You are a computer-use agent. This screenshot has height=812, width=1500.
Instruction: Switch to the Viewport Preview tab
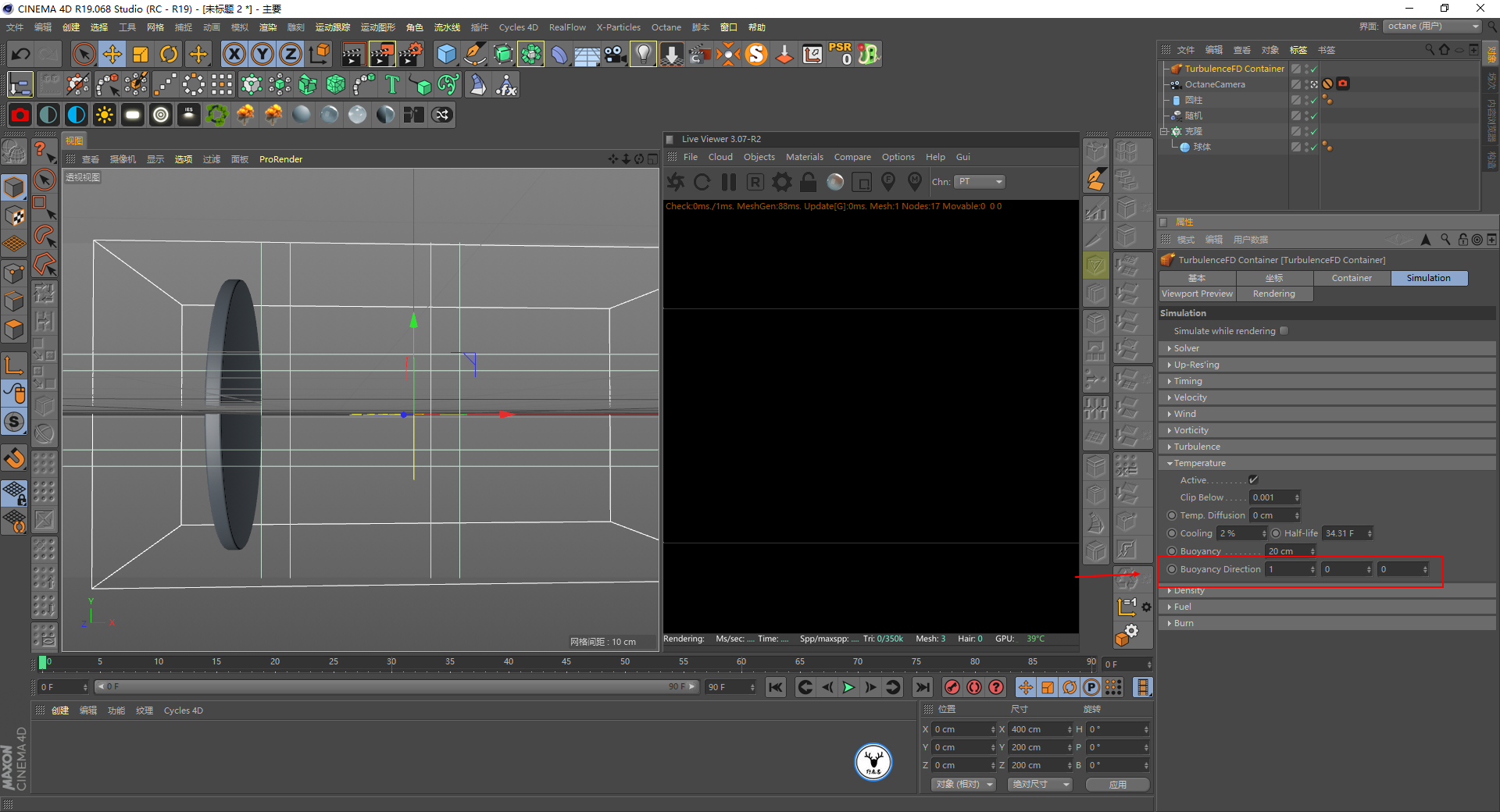click(x=1197, y=294)
